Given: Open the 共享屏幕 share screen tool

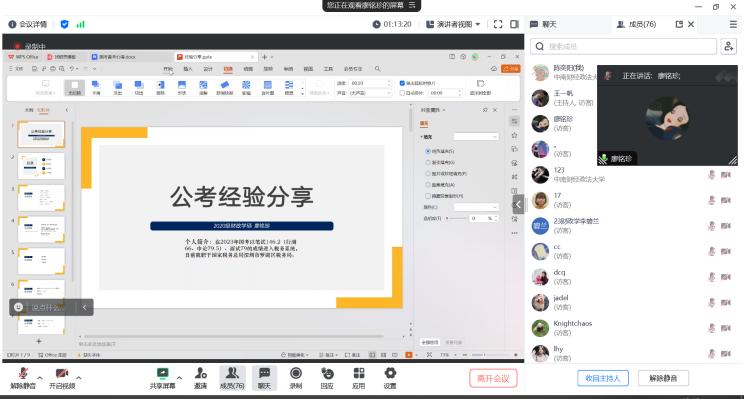Looking at the screenshot, I should [x=162, y=378].
